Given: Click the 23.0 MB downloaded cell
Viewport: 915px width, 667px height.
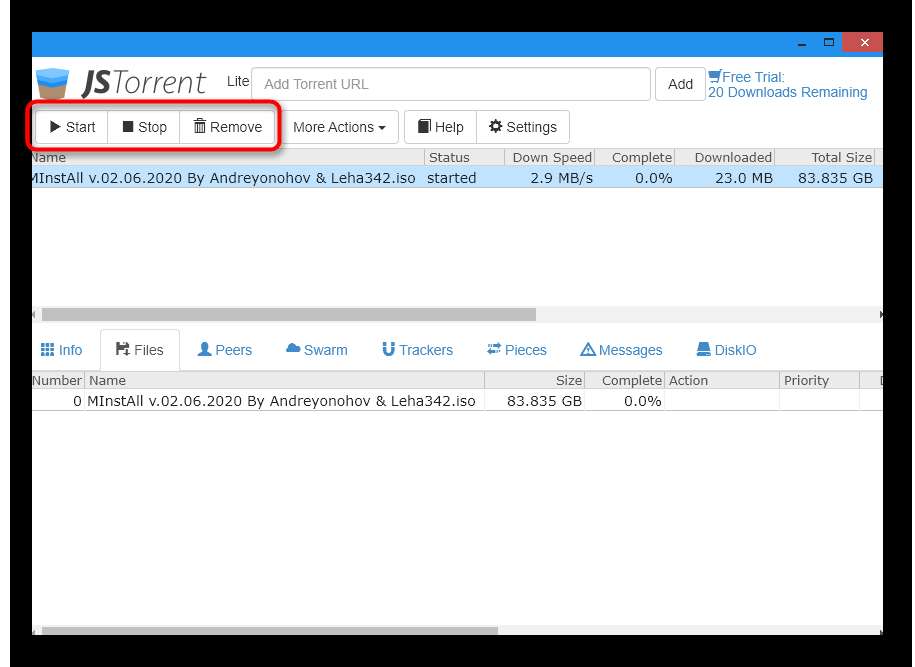Looking at the screenshot, I should 744,177.
